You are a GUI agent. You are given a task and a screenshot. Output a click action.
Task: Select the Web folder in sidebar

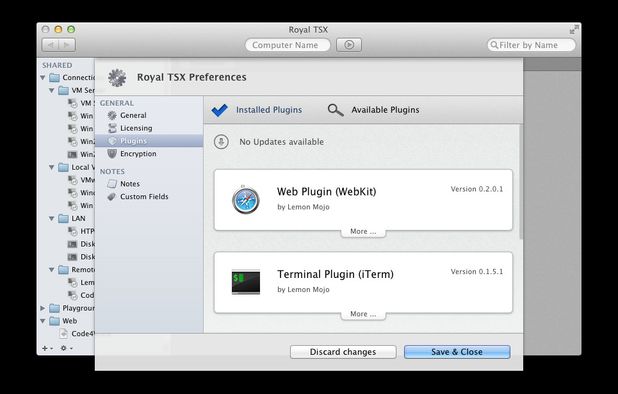pyautogui.click(x=63, y=321)
